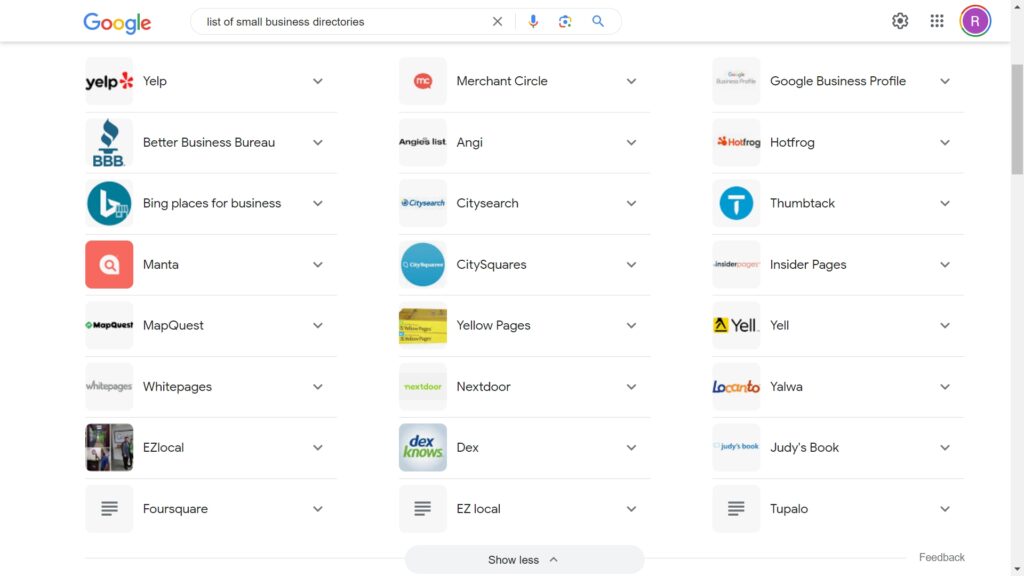1024x576 pixels.
Task: Expand the Google Business Profile entry
Action: click(x=945, y=80)
